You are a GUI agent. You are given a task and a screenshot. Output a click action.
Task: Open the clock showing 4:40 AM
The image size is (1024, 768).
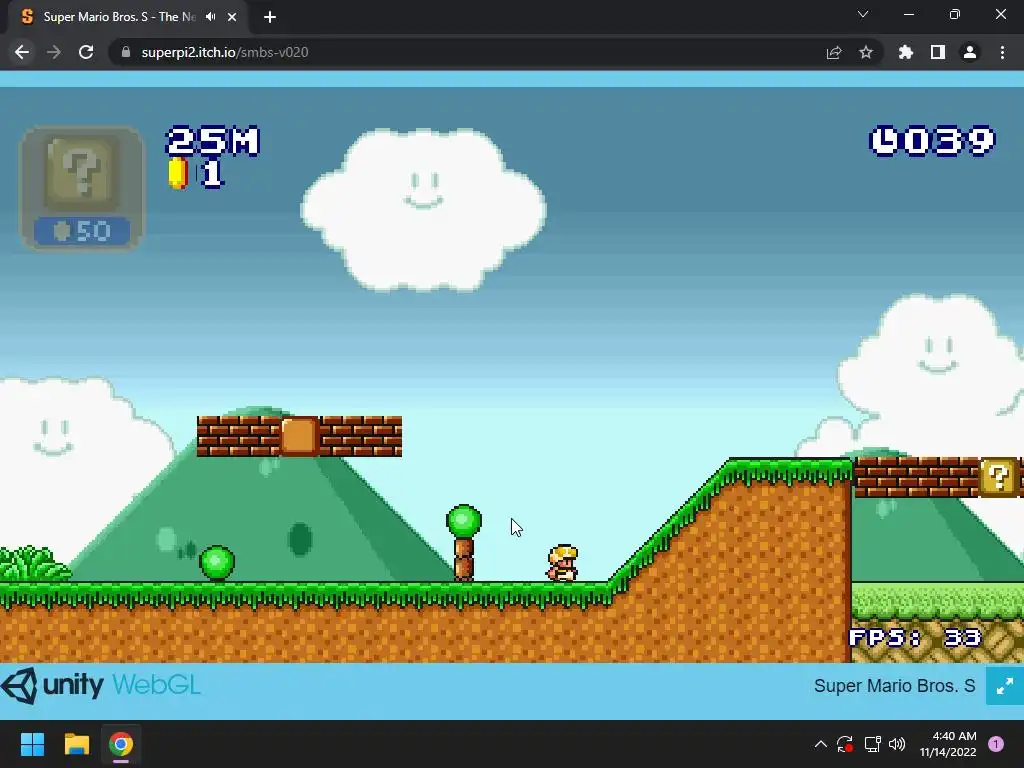[x=948, y=744]
